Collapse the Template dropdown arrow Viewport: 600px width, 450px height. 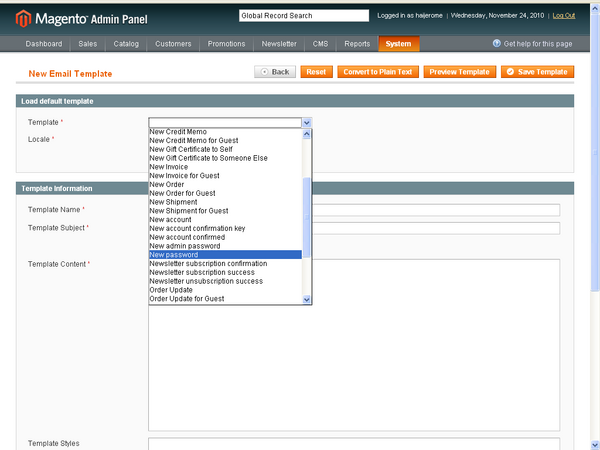pyautogui.click(x=307, y=122)
